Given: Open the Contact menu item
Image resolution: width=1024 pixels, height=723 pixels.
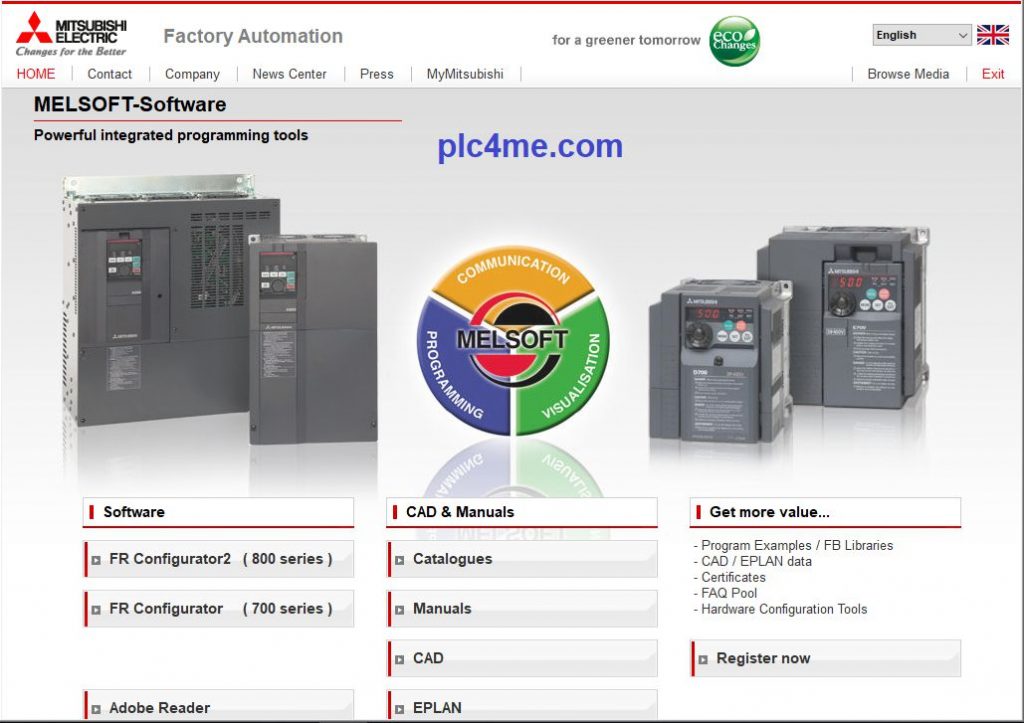Looking at the screenshot, I should pos(109,74).
